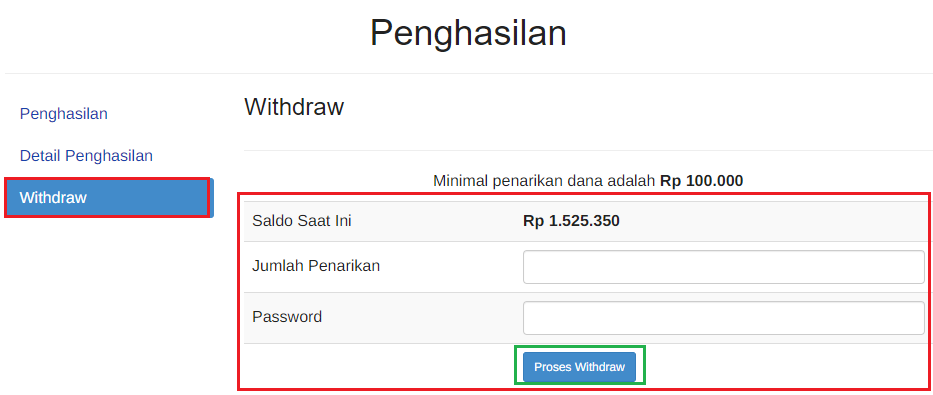The image size is (933, 395).
Task: Click the Rp 1.525.350 balance value
Action: pyautogui.click(x=571, y=221)
